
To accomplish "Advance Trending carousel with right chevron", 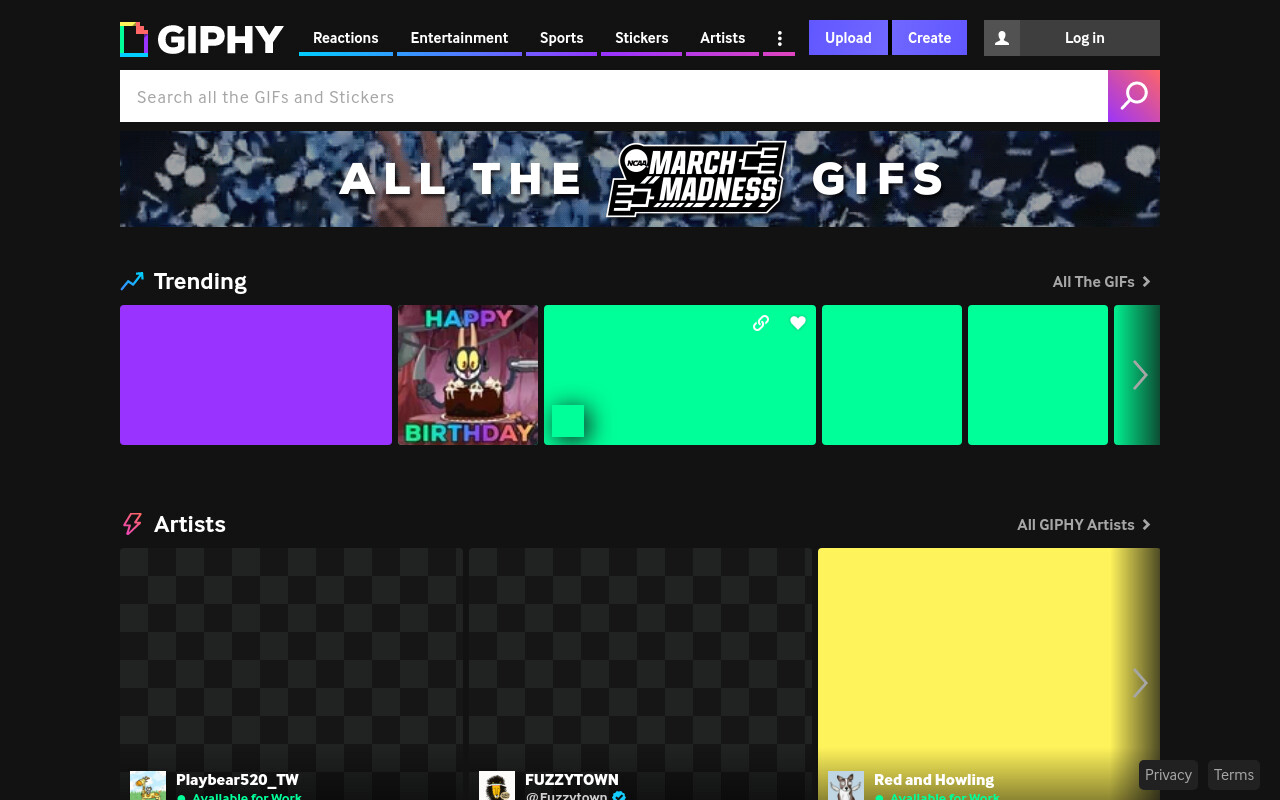I will pyautogui.click(x=1140, y=375).
